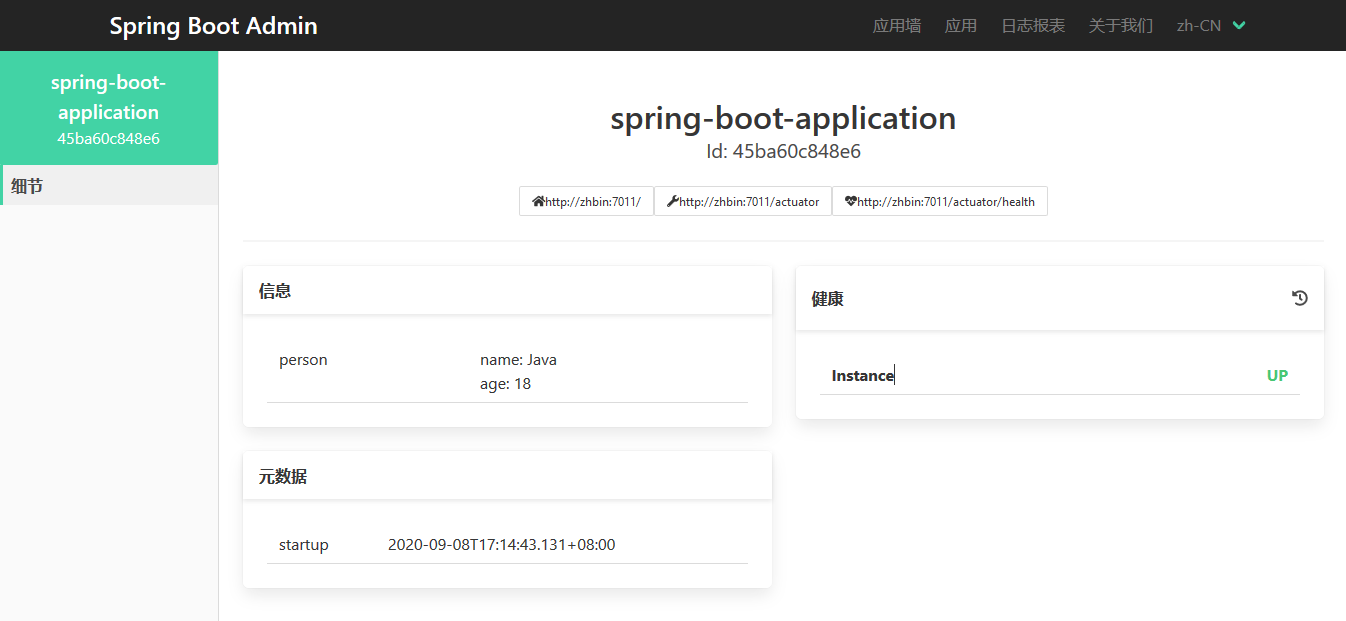Open the 日志报表 nav item
This screenshot has width=1346, height=621.
1033,26
